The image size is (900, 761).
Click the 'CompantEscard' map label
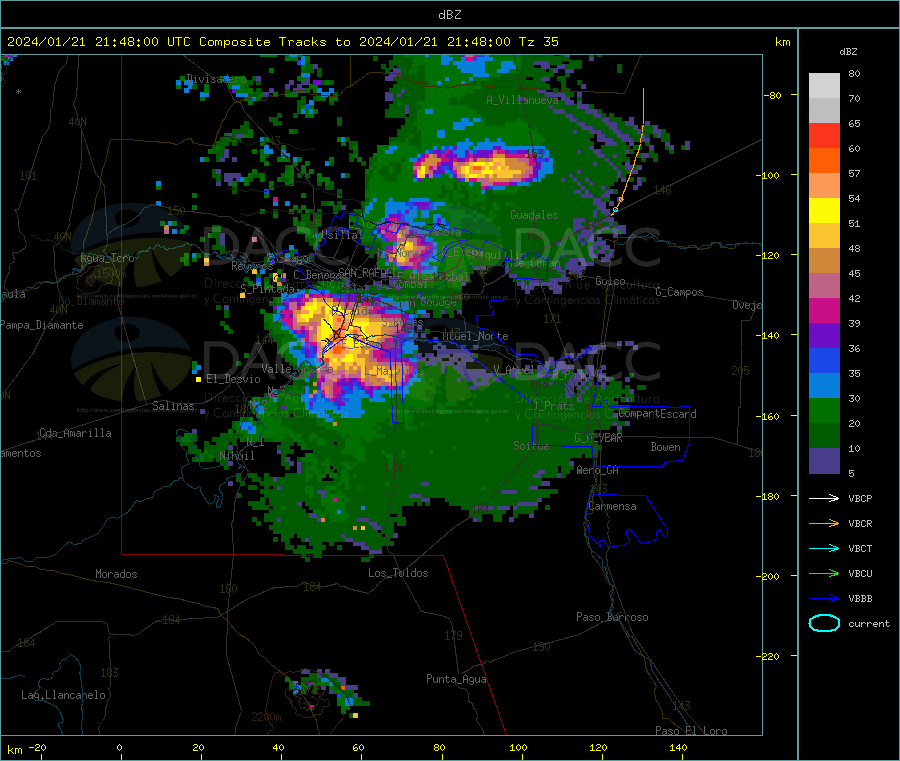coord(657,413)
